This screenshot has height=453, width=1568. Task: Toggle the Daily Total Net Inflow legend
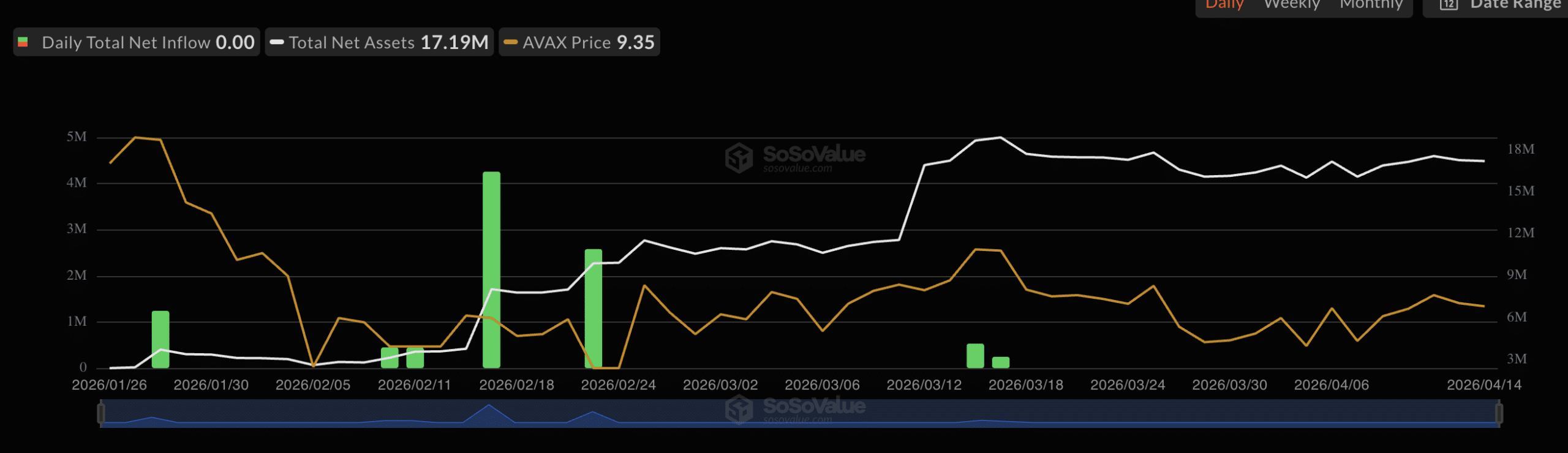[148, 42]
